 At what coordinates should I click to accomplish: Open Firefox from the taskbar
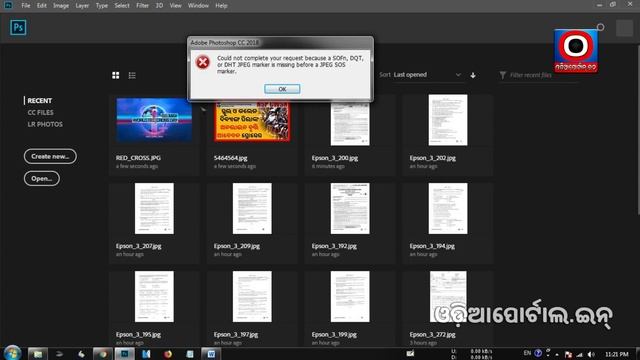168,354
